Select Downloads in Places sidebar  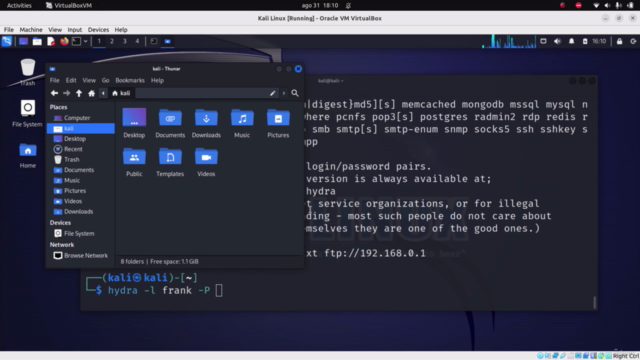[81, 211]
